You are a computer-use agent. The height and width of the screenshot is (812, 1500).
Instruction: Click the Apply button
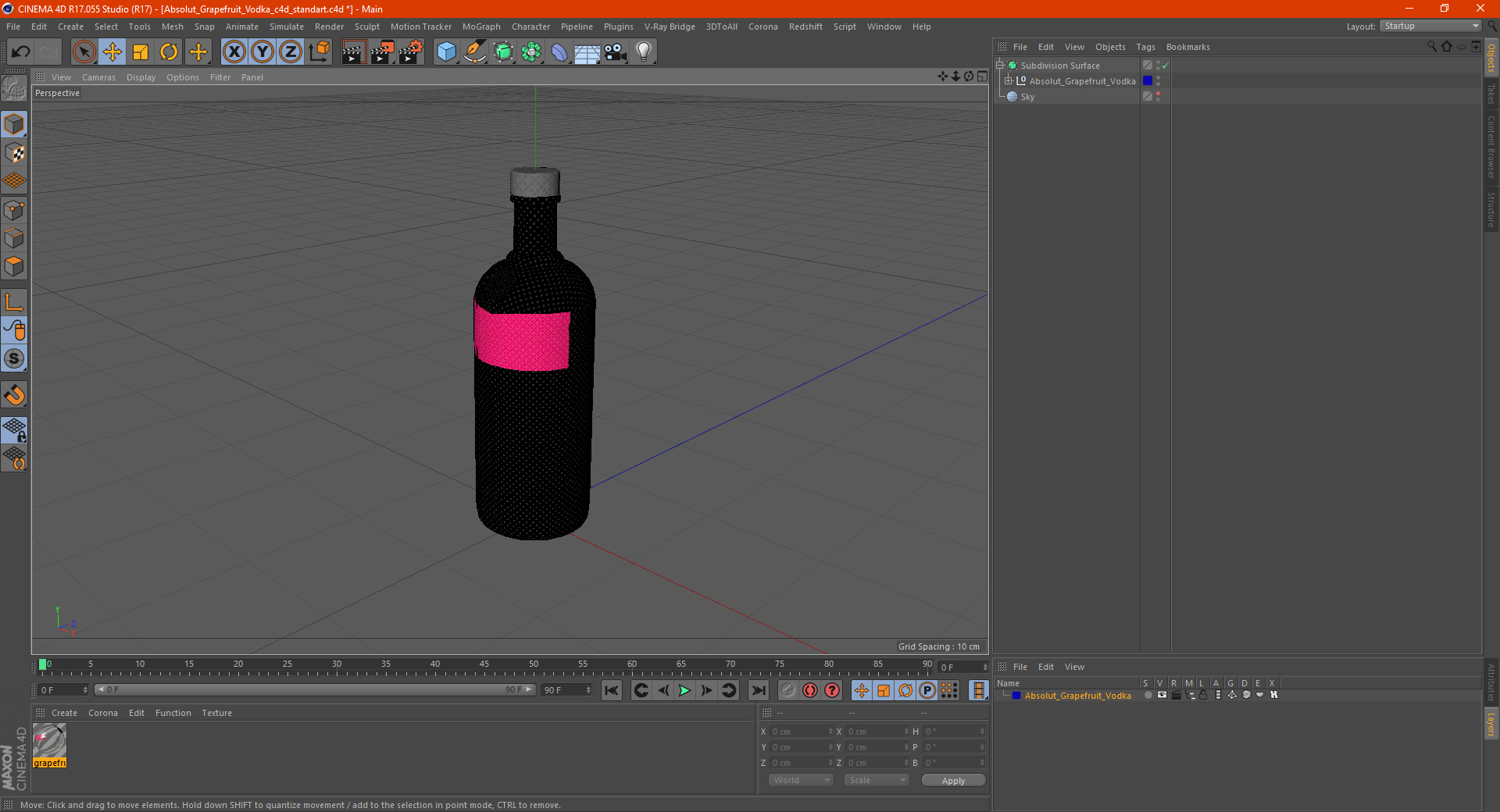(953, 781)
